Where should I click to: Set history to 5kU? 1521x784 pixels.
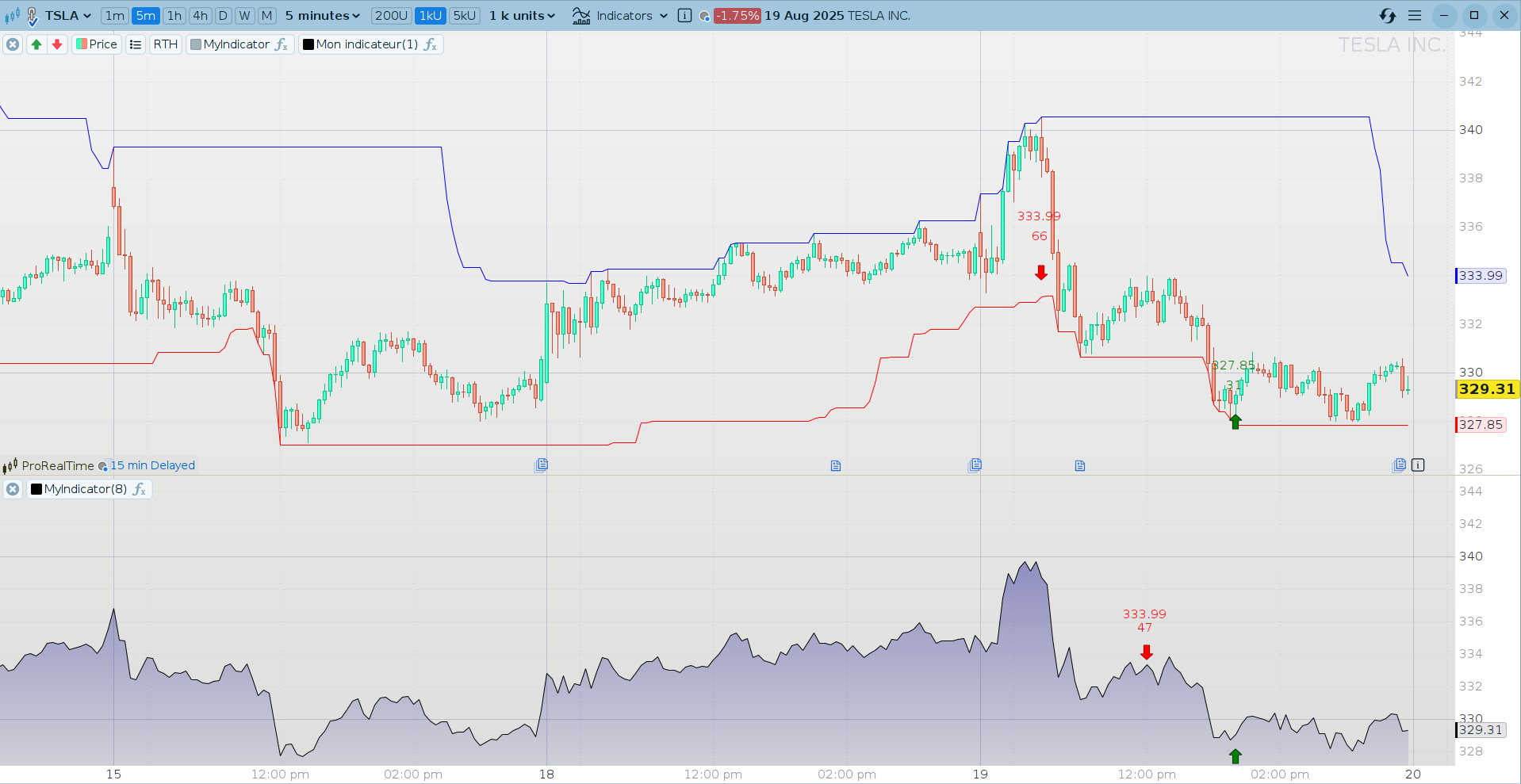465,16
